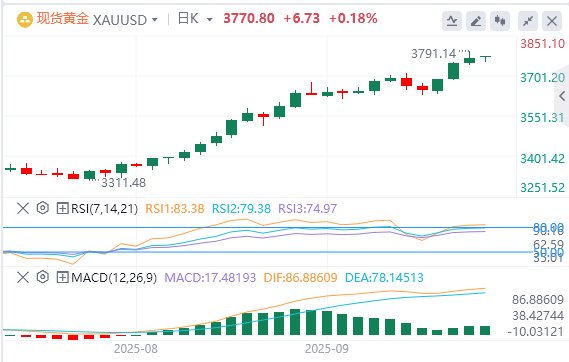The height and width of the screenshot is (362, 569).
Task: Expand the side panel left chevron
Action: point(562,96)
